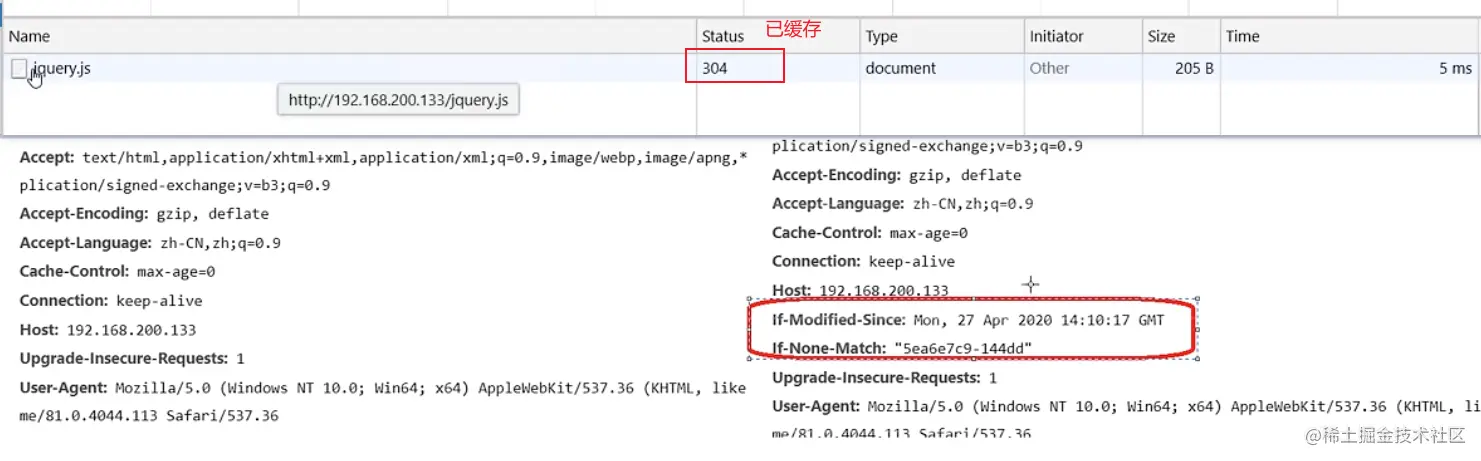Click left panel User-Agent line
Viewport: 1481px width, 461px height.
(383, 387)
